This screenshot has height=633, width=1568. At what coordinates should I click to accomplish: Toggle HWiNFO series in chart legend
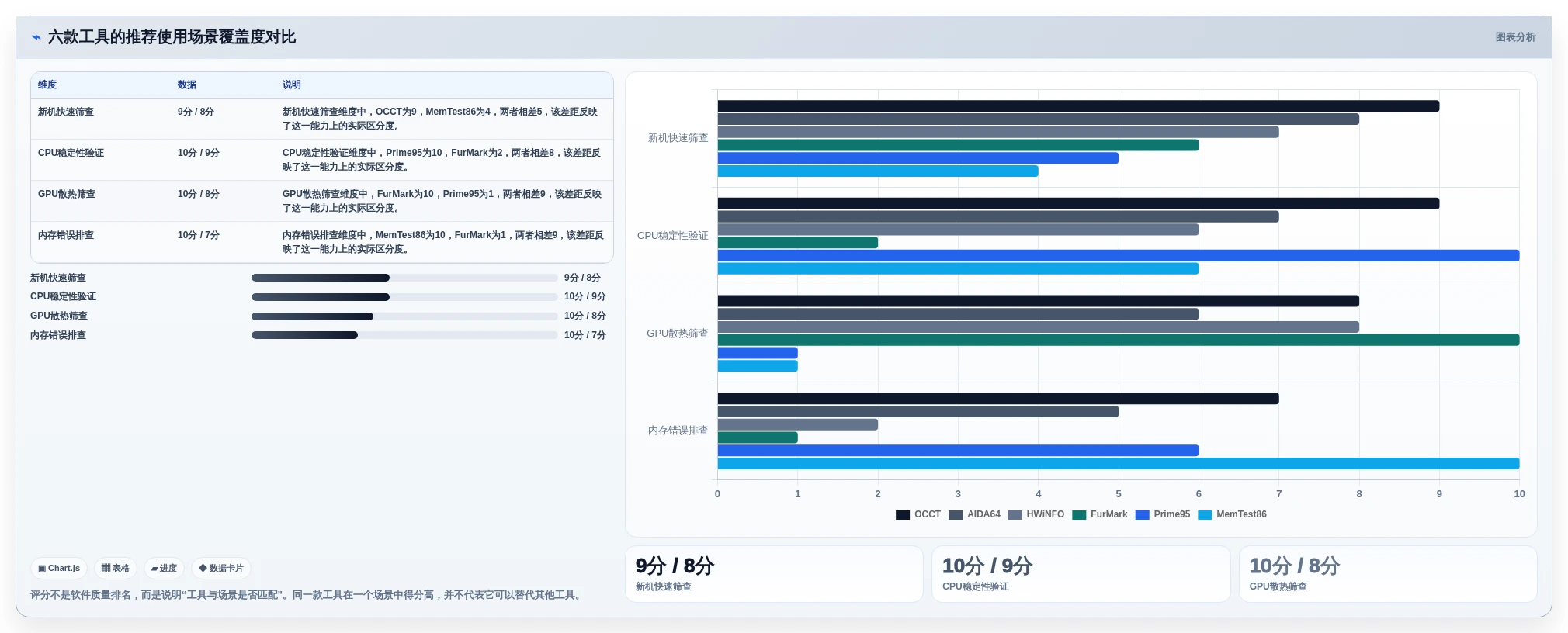click(x=1036, y=514)
